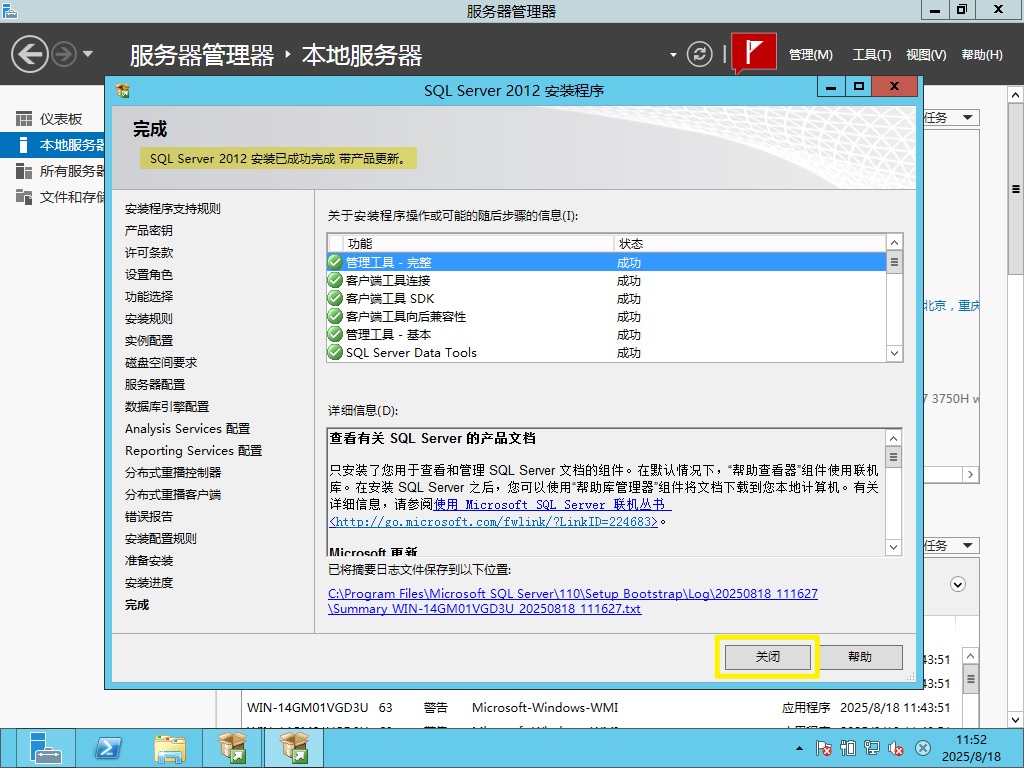The height and width of the screenshot is (768, 1024).
Task: Select the 客户端工具 SDK row
Action: coord(606,298)
